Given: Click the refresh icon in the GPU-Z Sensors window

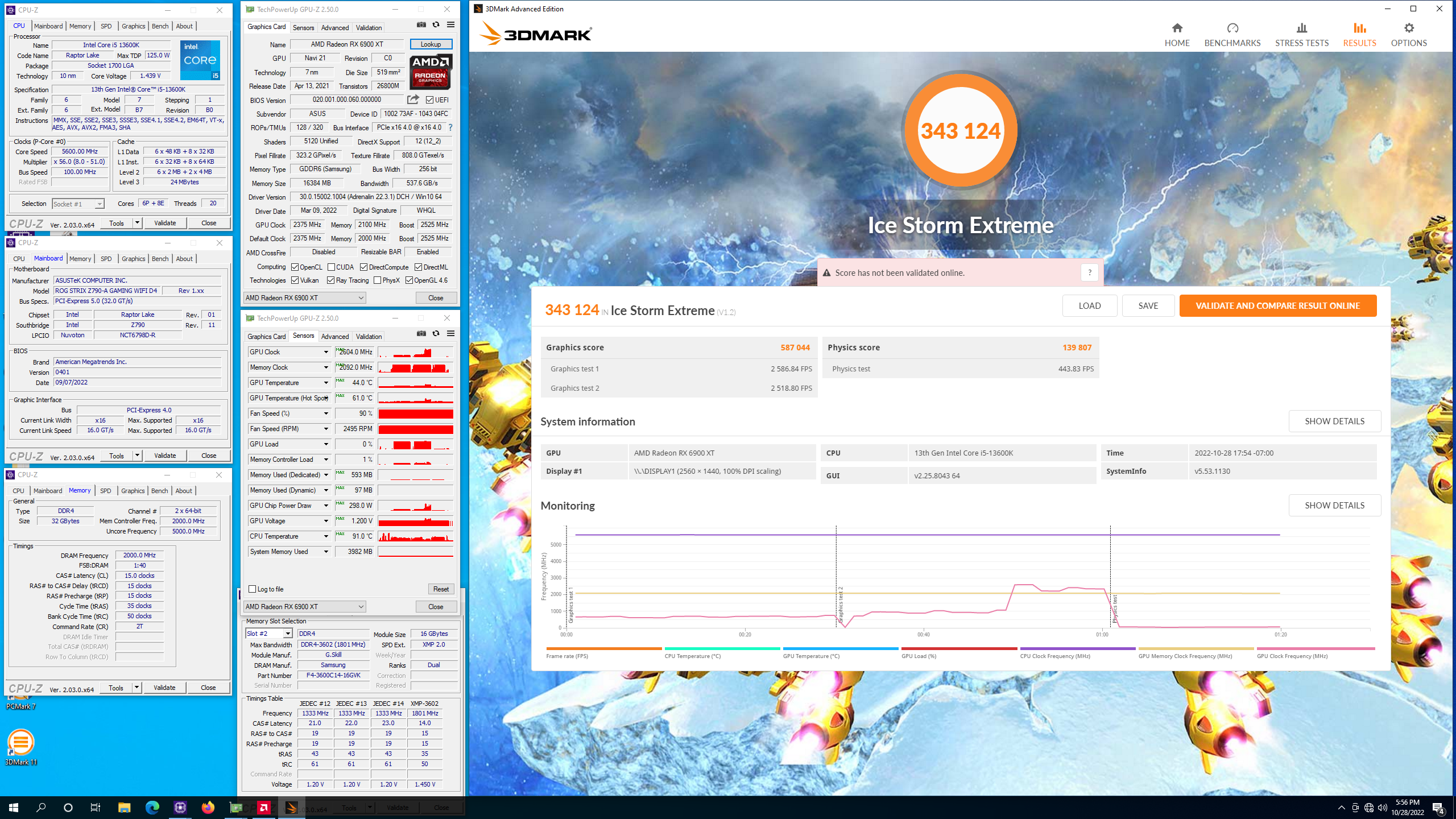Looking at the screenshot, I should 436,334.
